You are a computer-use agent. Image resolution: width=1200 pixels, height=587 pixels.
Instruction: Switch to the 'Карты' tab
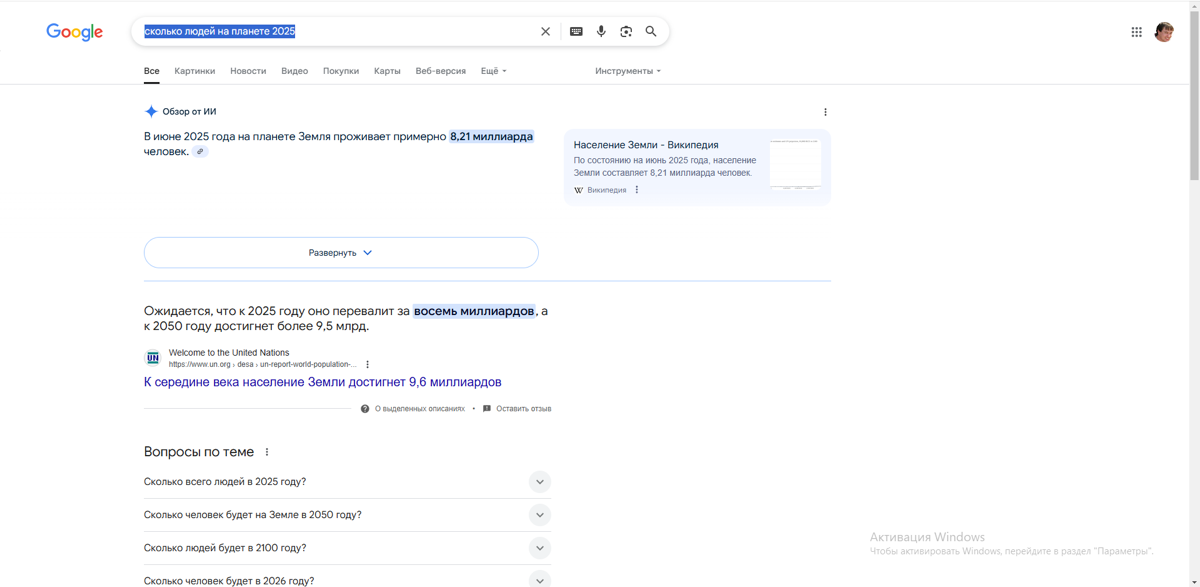(387, 71)
